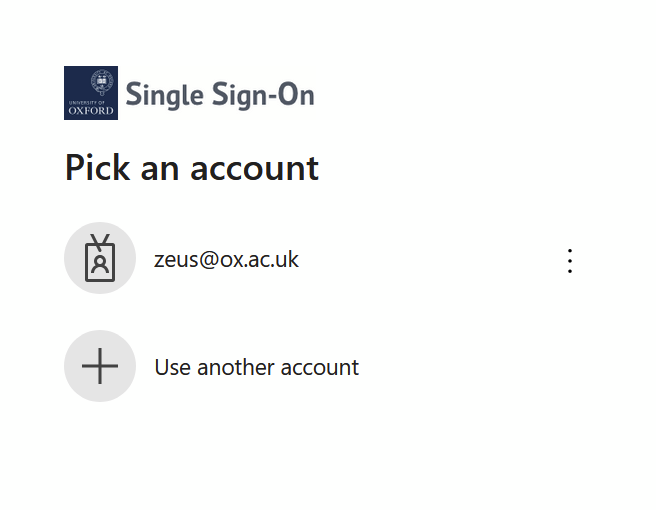The height and width of the screenshot is (510, 656).
Task: Click the 'Pick an account' heading
Action: tap(191, 167)
